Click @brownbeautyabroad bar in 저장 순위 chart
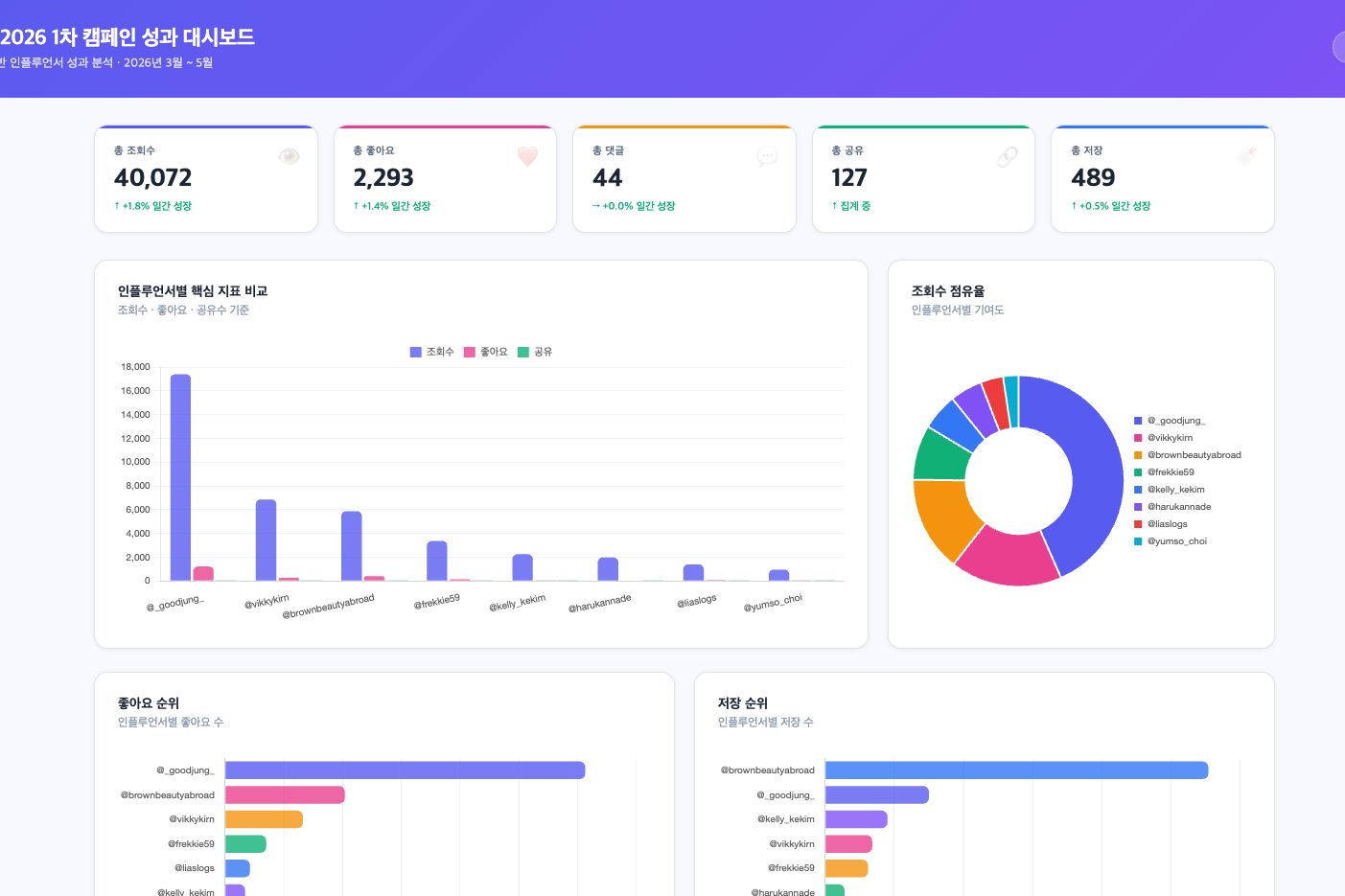1345x896 pixels. (1016, 770)
